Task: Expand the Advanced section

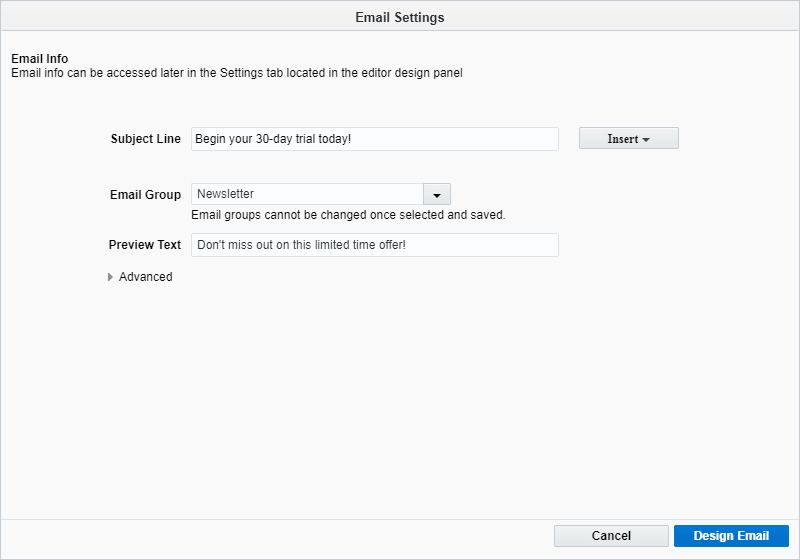Action: pos(140,277)
